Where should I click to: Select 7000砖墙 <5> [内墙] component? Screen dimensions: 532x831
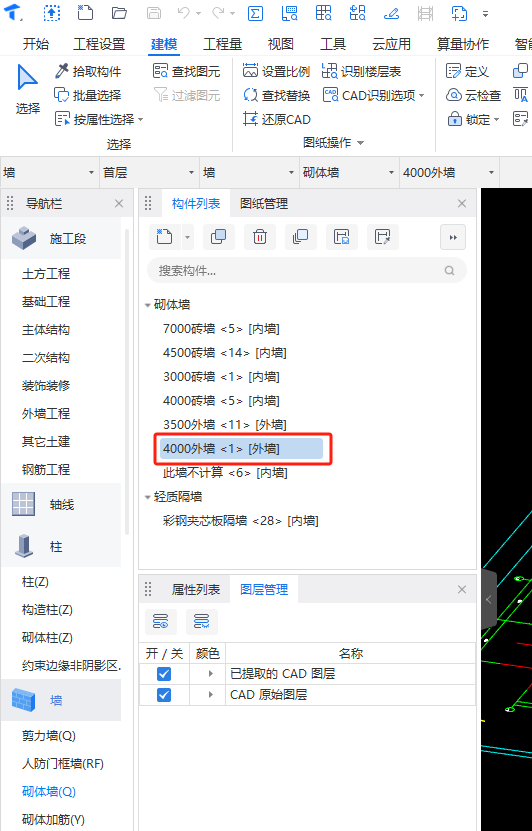[221, 329]
